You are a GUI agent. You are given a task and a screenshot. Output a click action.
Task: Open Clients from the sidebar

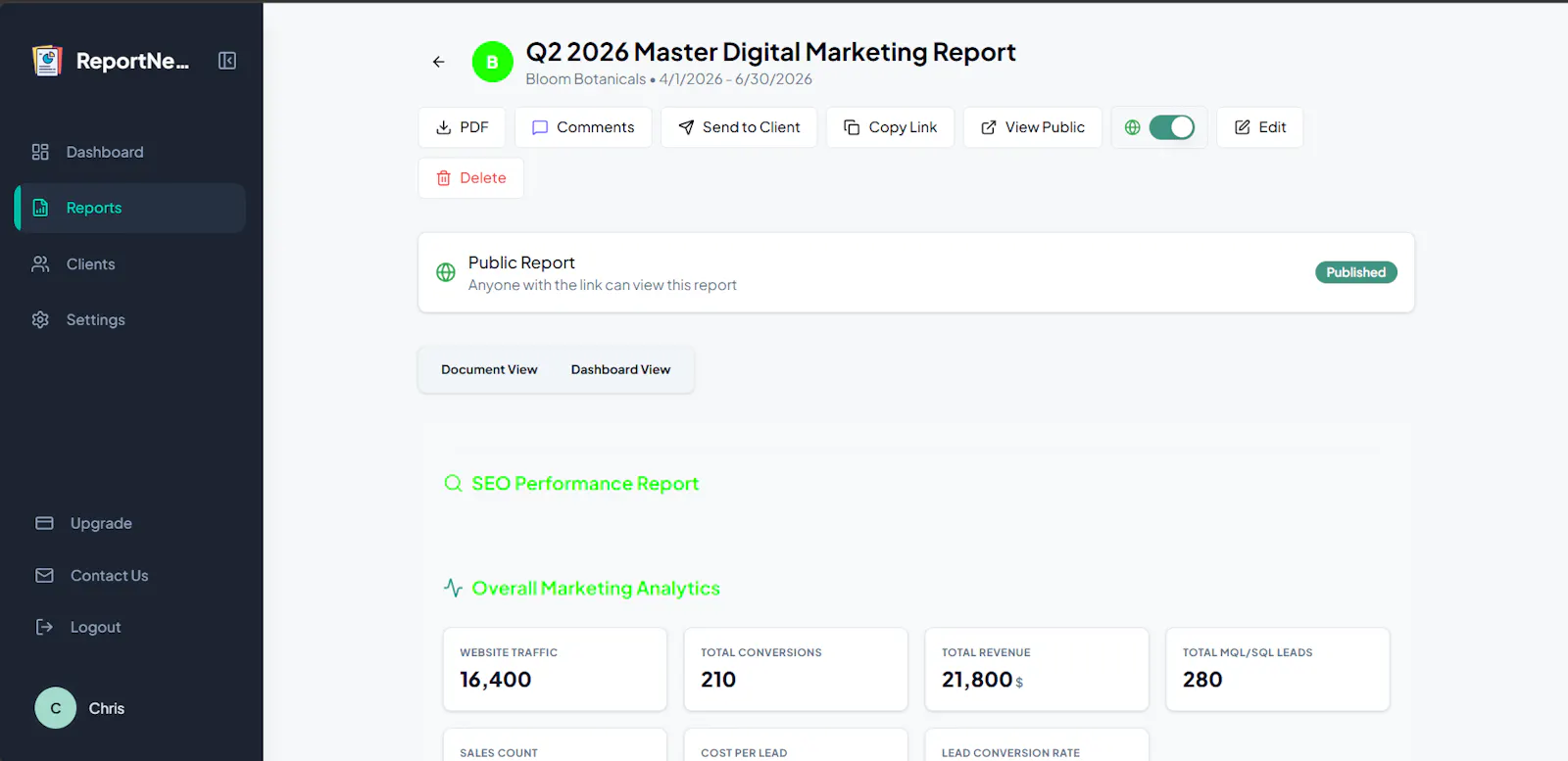click(x=130, y=264)
